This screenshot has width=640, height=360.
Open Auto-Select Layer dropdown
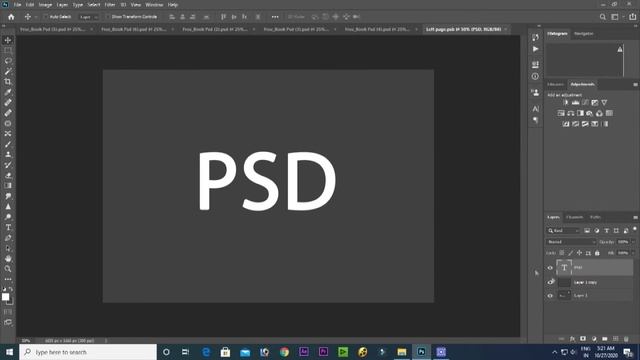[89, 17]
